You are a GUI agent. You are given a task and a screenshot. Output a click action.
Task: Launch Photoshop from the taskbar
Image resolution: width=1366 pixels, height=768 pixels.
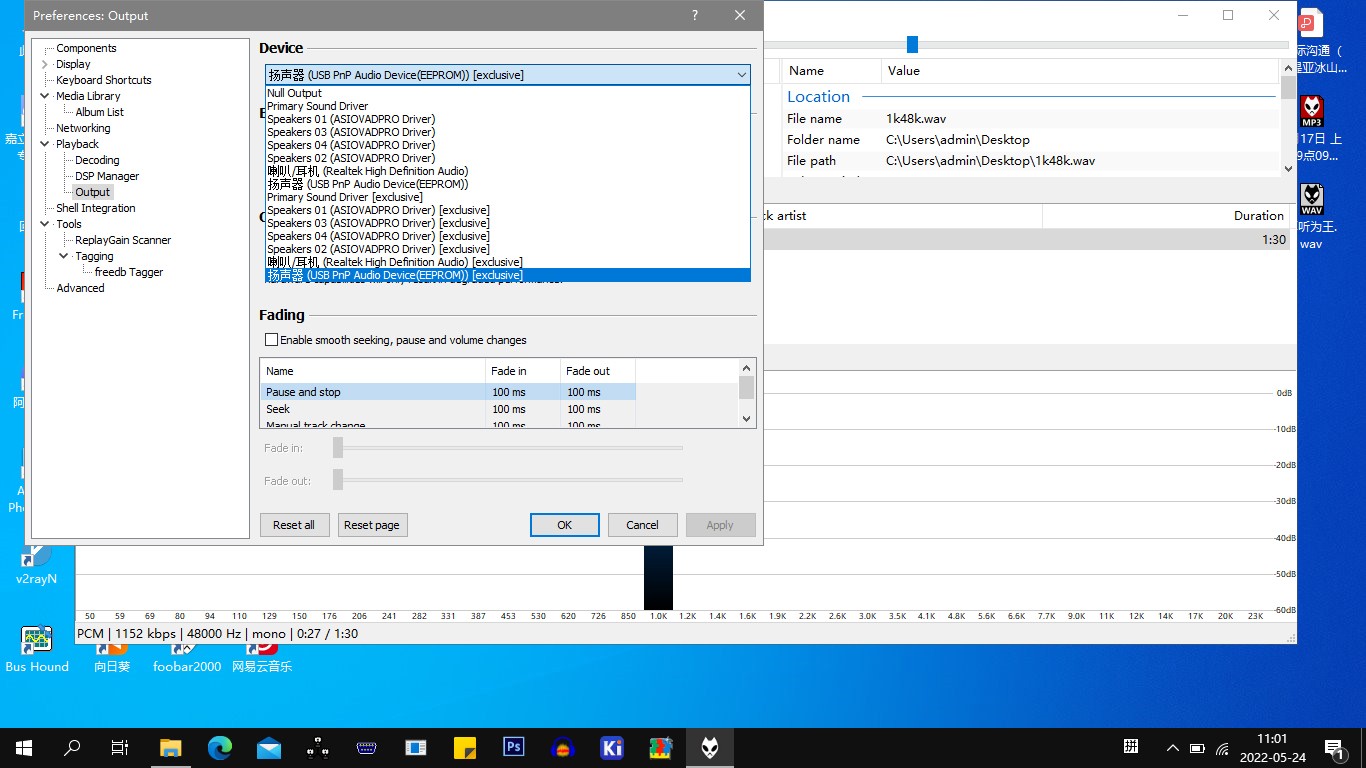point(514,748)
